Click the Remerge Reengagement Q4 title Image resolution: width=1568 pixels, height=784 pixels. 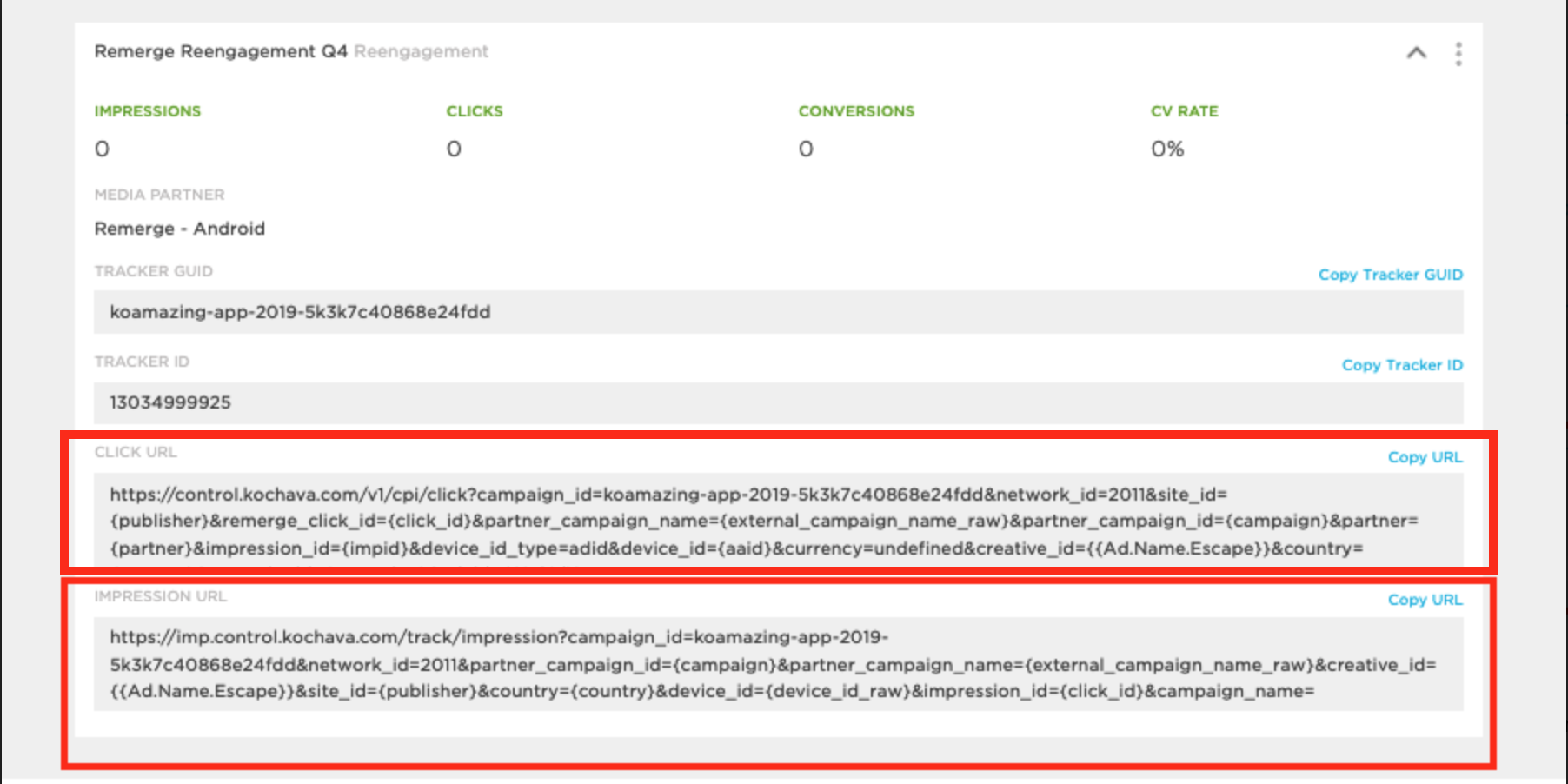(x=221, y=51)
